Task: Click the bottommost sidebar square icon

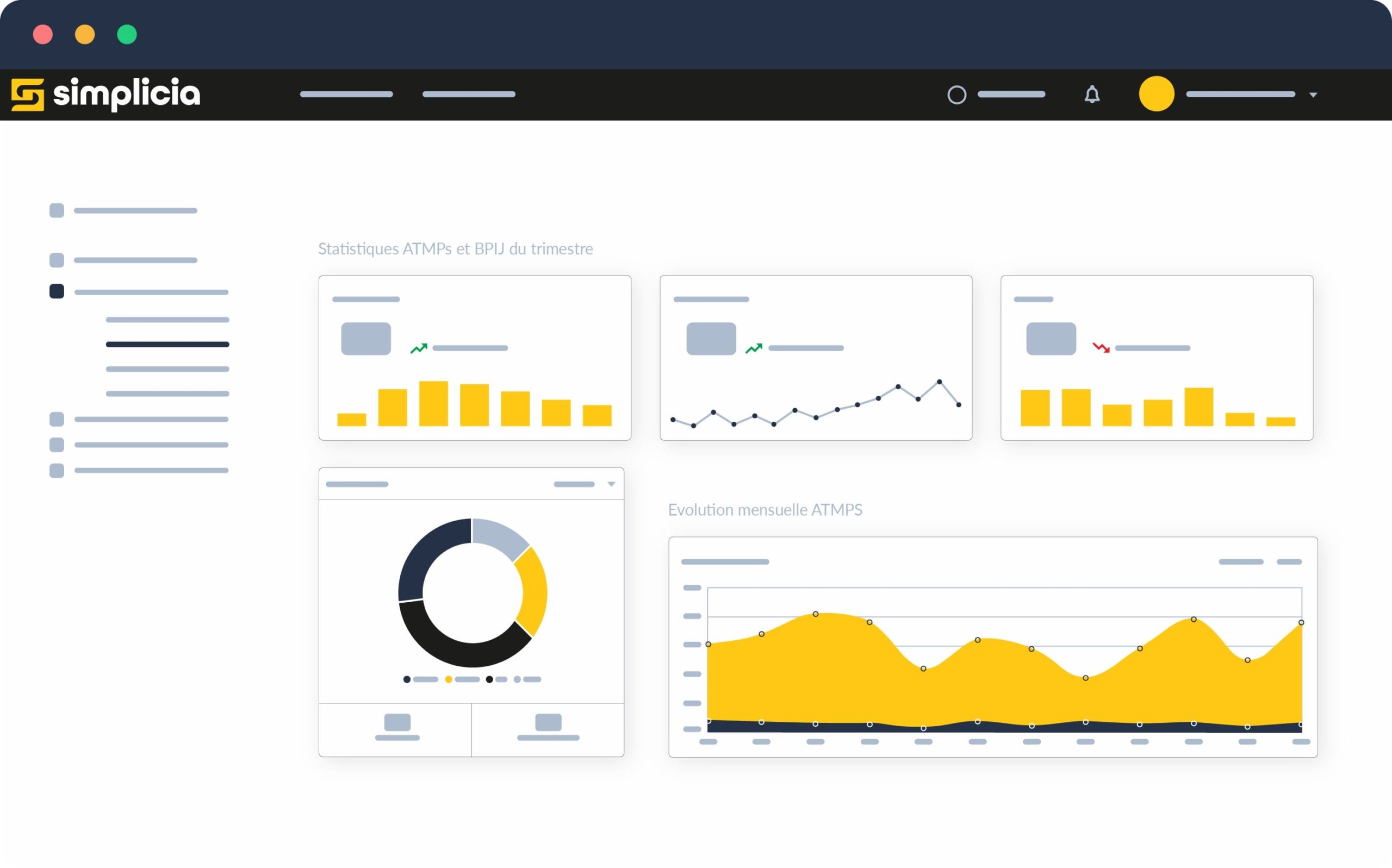Action: (x=57, y=470)
